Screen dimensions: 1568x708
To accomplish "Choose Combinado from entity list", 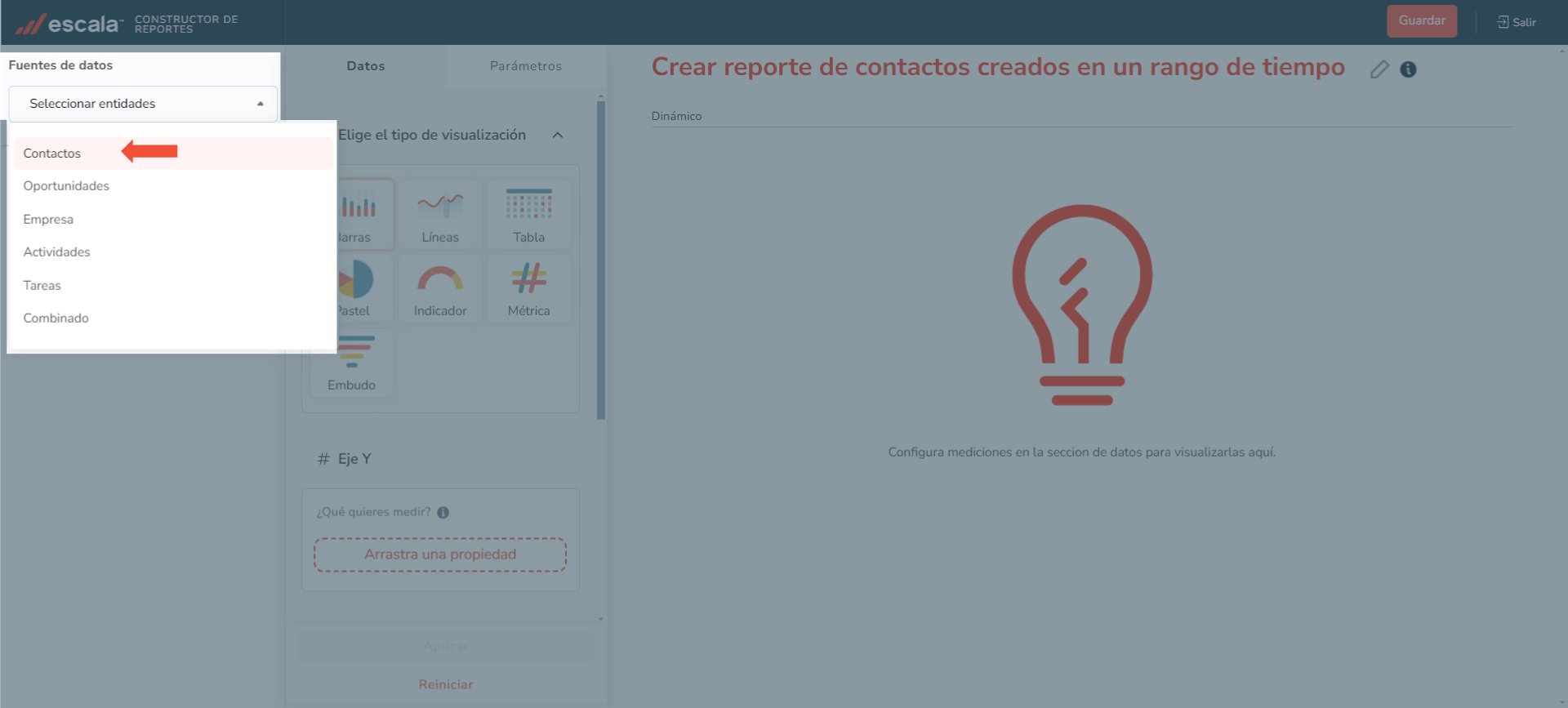I will tap(174, 318).
